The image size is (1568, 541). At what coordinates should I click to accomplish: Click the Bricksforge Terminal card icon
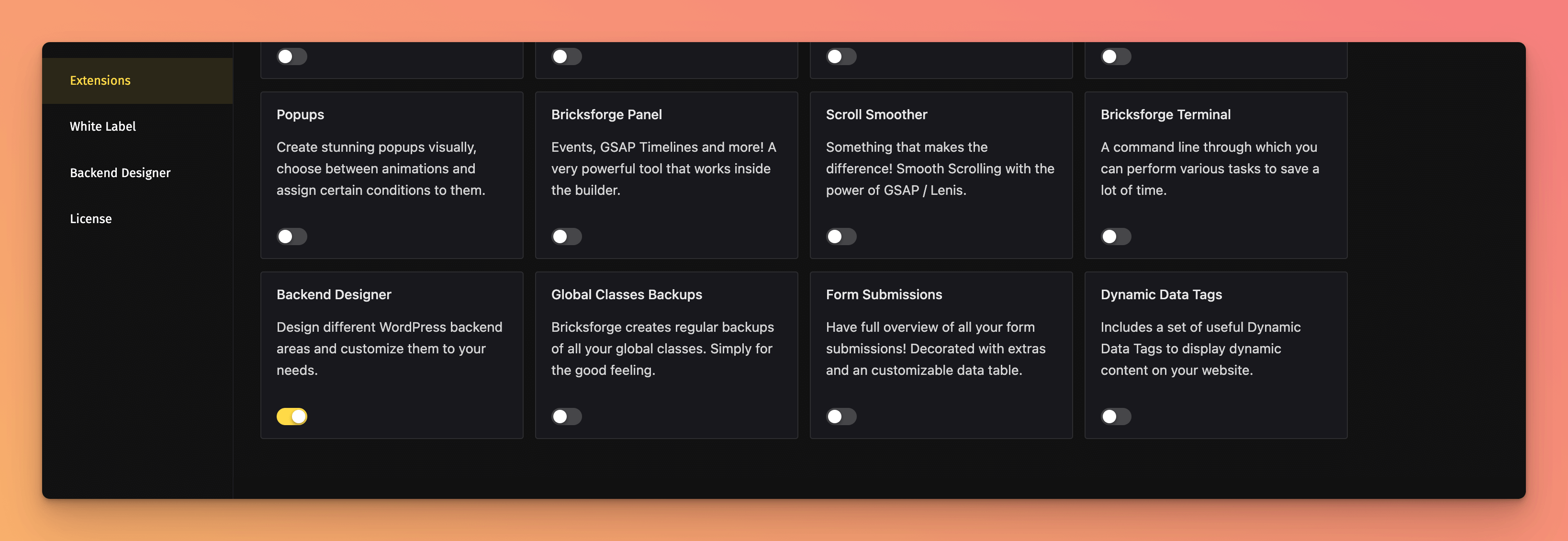tap(1116, 236)
